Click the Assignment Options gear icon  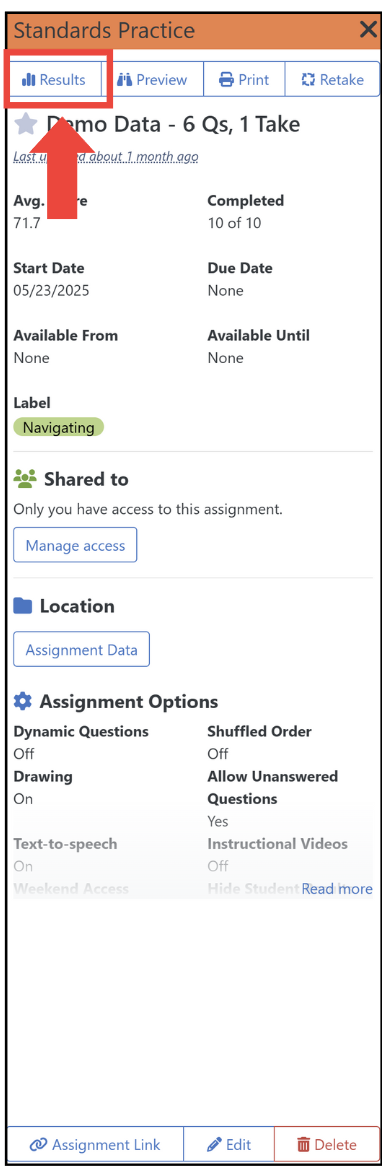coord(23,702)
